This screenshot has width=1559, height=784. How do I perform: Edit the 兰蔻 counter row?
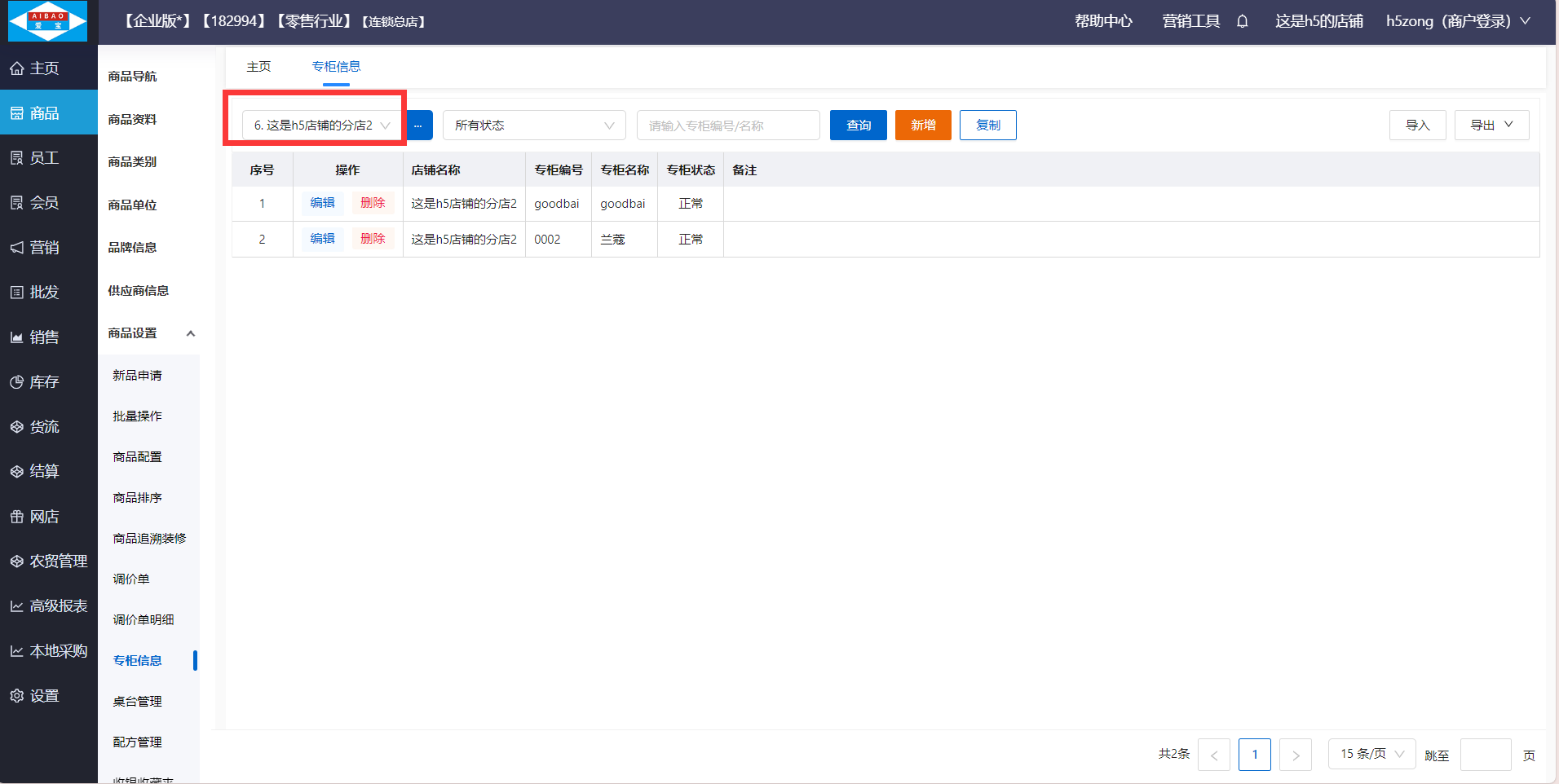click(x=322, y=239)
